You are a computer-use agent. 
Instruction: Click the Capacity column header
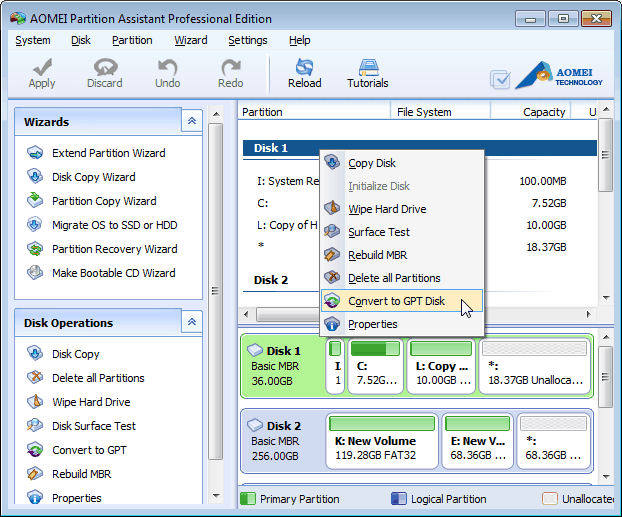tap(530, 112)
